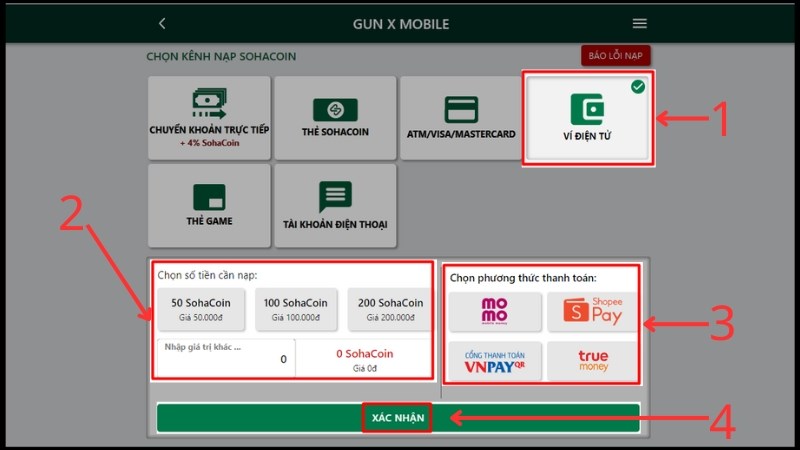The image size is (800, 450).
Task: Click the green checkmark on Ví điện tử
Action: (x=638, y=87)
